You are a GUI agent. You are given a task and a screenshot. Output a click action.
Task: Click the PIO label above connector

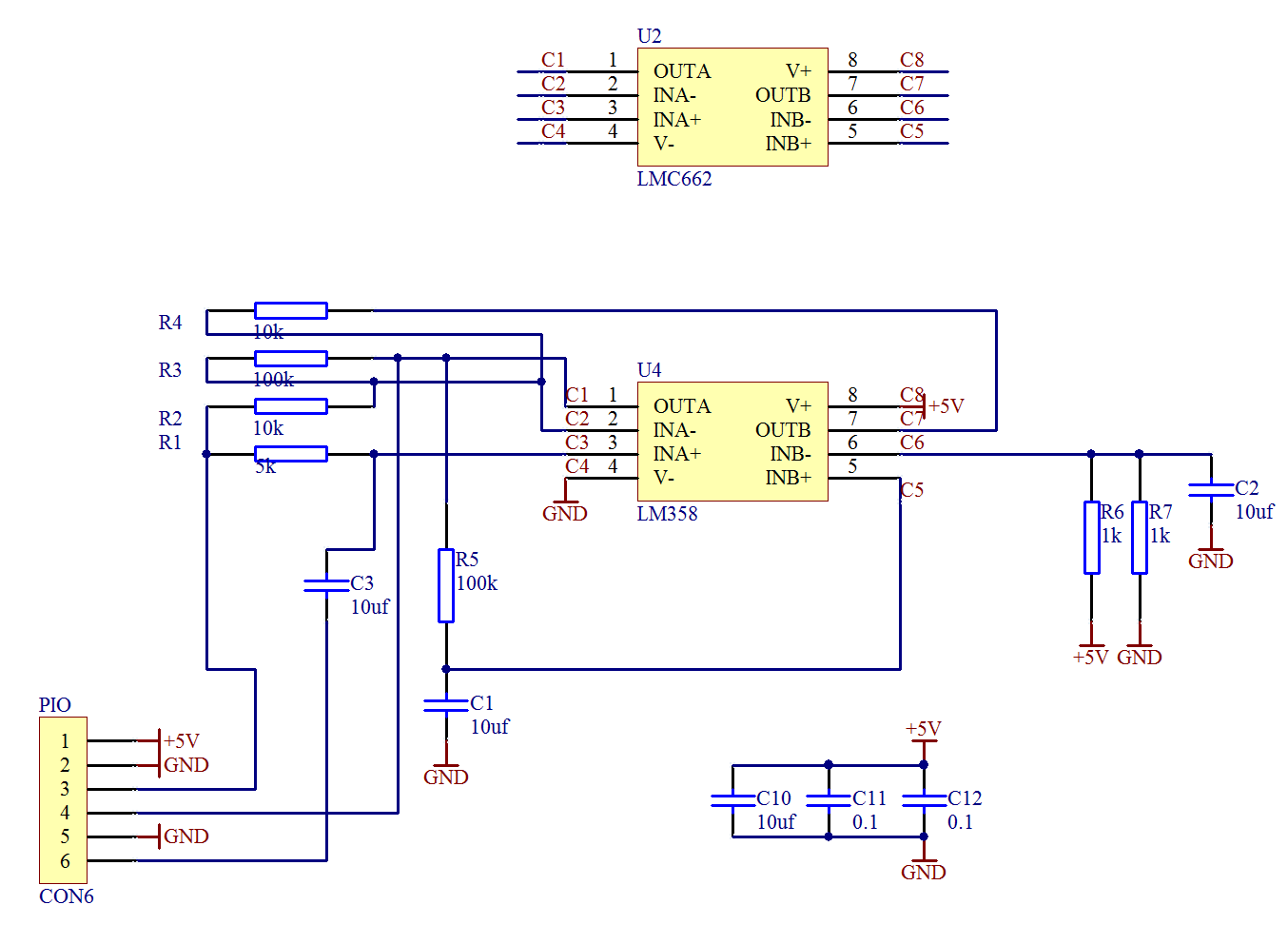click(55, 705)
